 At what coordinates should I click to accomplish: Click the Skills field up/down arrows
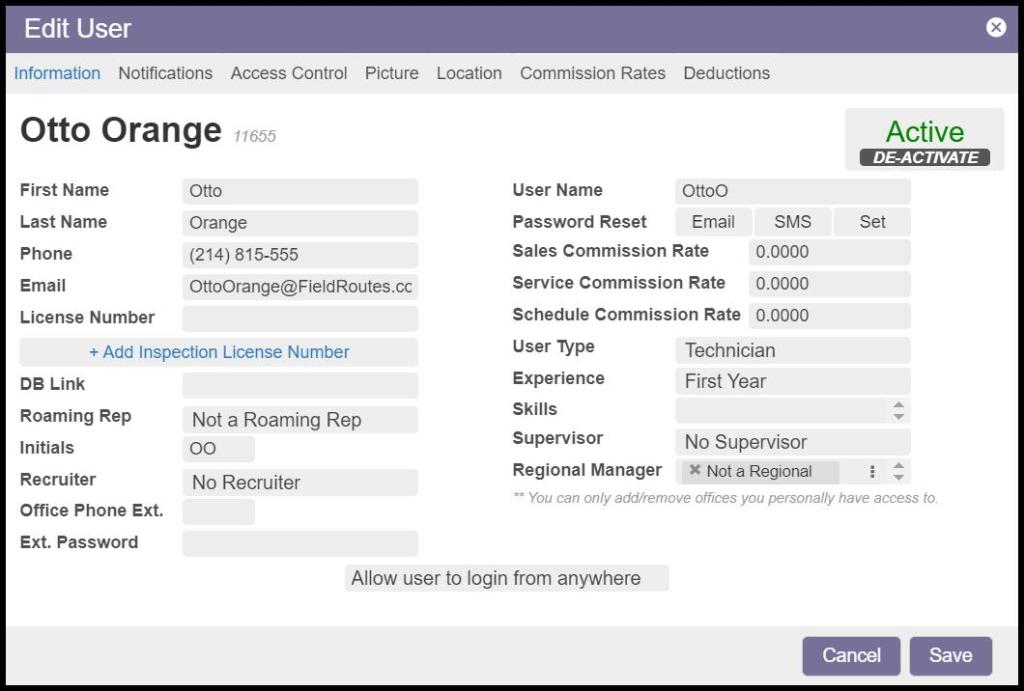pyautogui.click(x=898, y=410)
